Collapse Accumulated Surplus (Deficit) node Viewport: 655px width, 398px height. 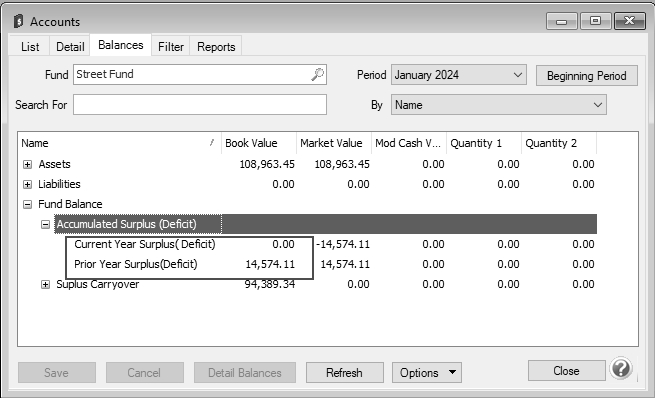[x=46, y=224]
